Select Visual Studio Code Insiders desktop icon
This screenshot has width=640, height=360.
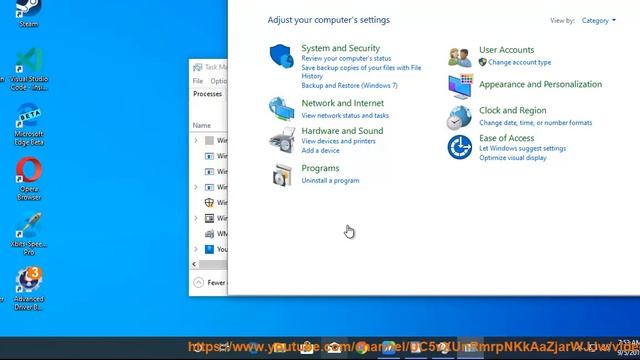point(29,69)
